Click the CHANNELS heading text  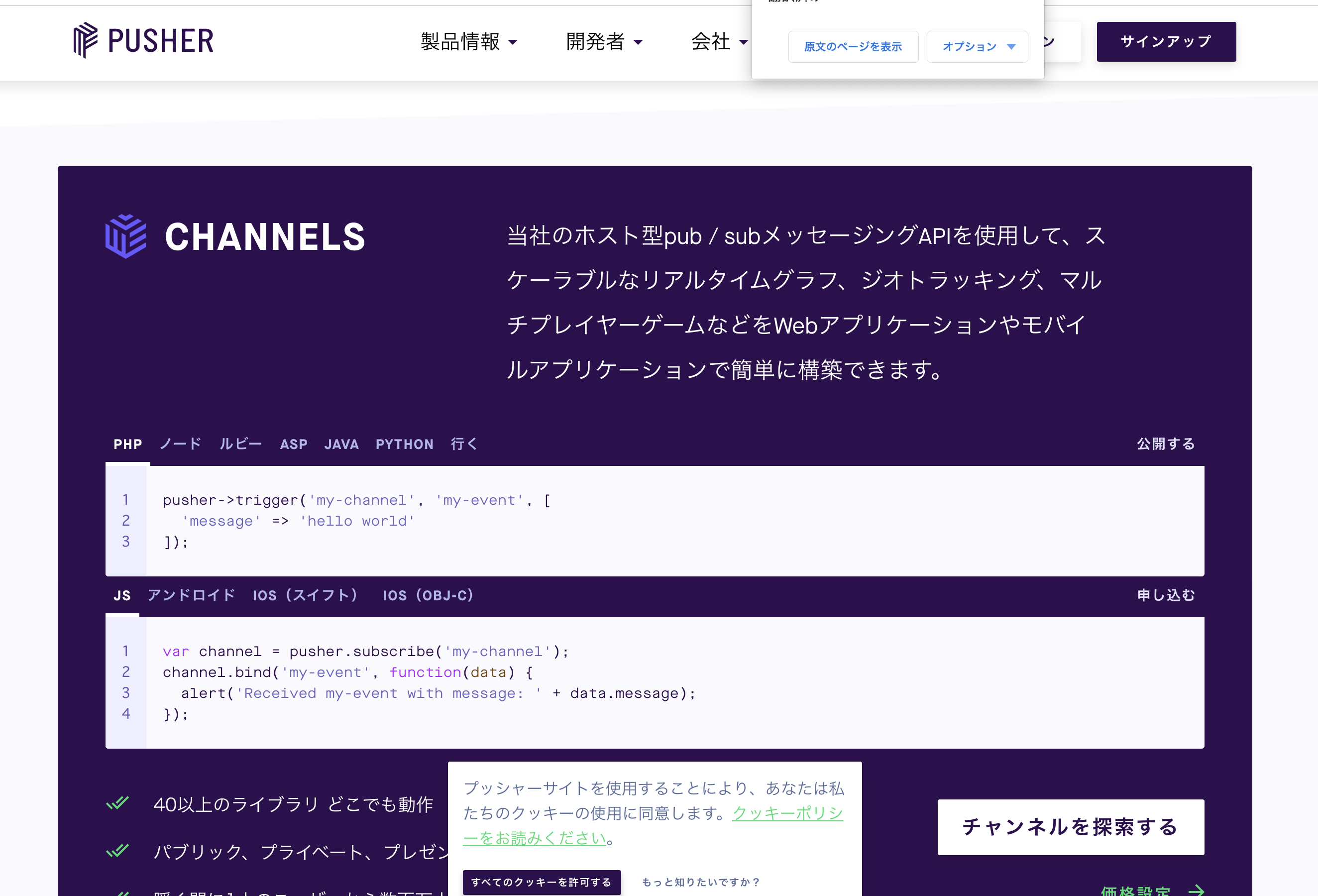265,236
